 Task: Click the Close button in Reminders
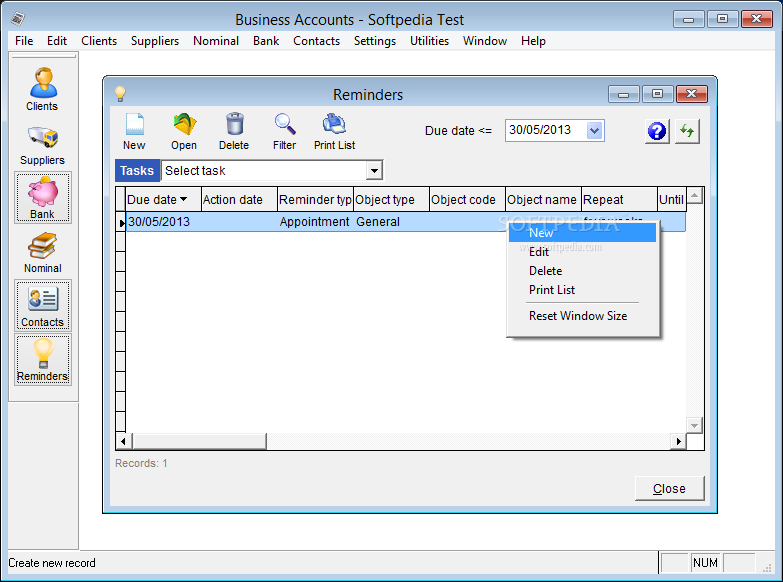click(x=669, y=488)
